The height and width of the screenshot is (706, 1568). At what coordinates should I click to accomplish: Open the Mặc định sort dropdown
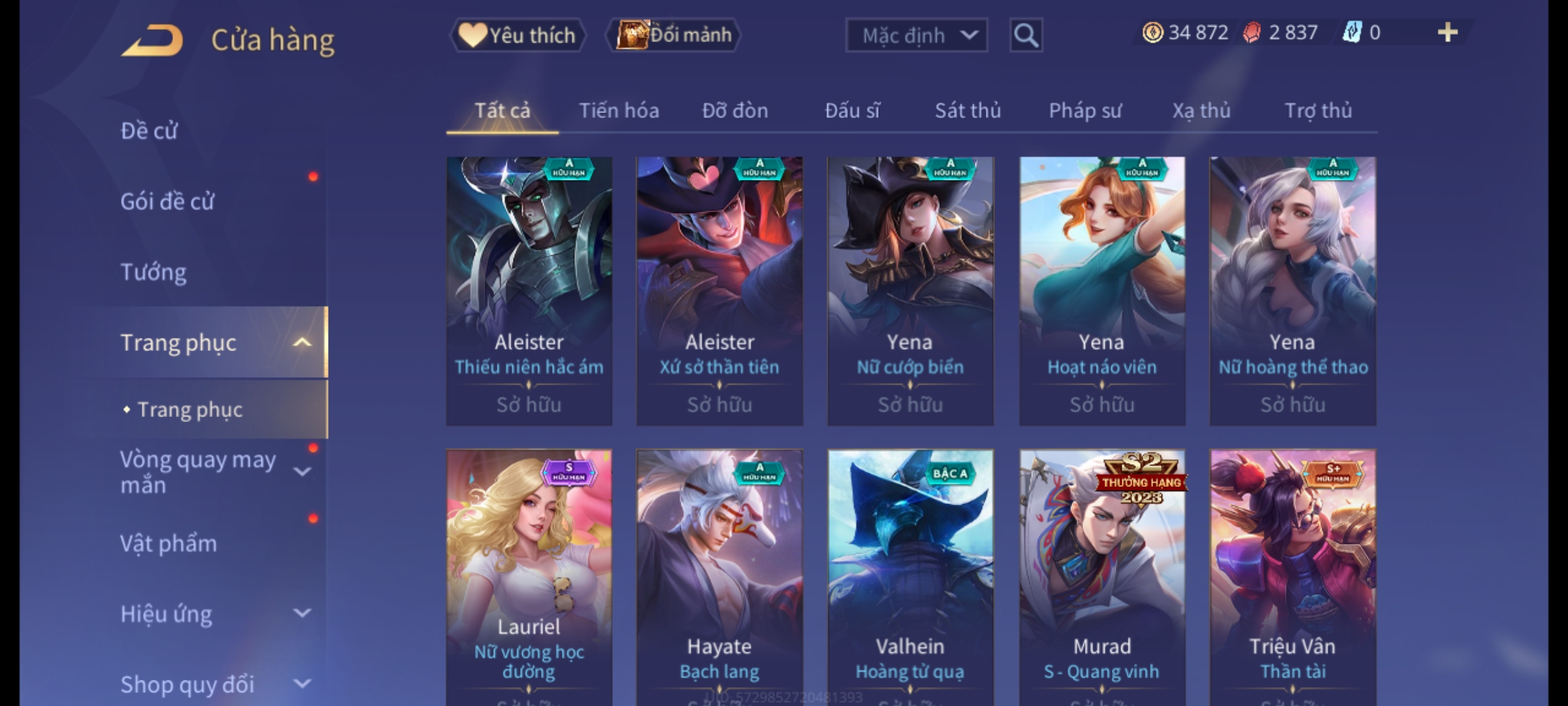click(x=916, y=35)
